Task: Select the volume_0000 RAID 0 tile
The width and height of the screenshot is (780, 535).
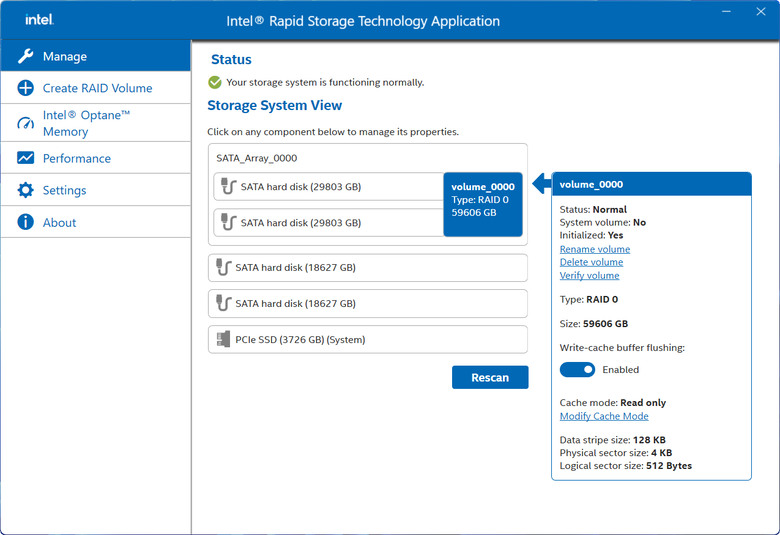Action: coord(483,204)
